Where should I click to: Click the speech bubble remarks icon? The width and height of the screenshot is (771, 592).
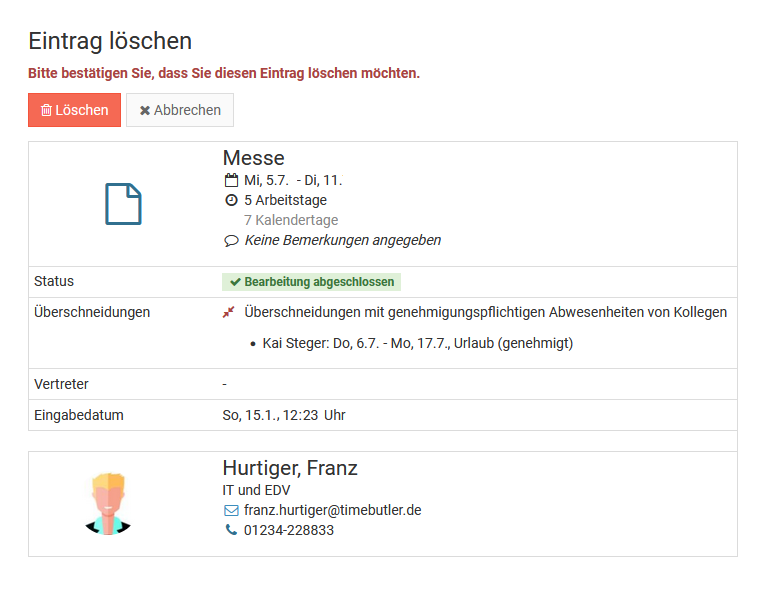[x=231, y=241]
